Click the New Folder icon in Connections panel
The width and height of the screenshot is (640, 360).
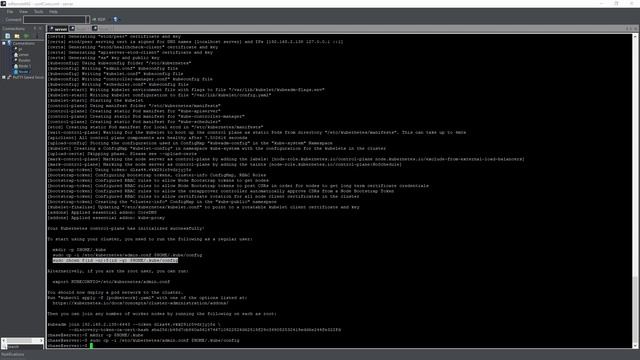click(17, 36)
